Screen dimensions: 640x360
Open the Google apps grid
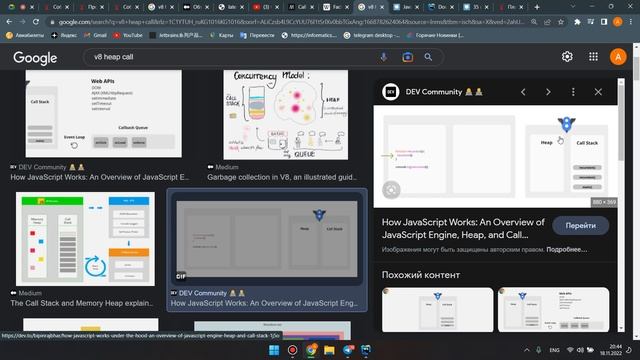point(593,57)
